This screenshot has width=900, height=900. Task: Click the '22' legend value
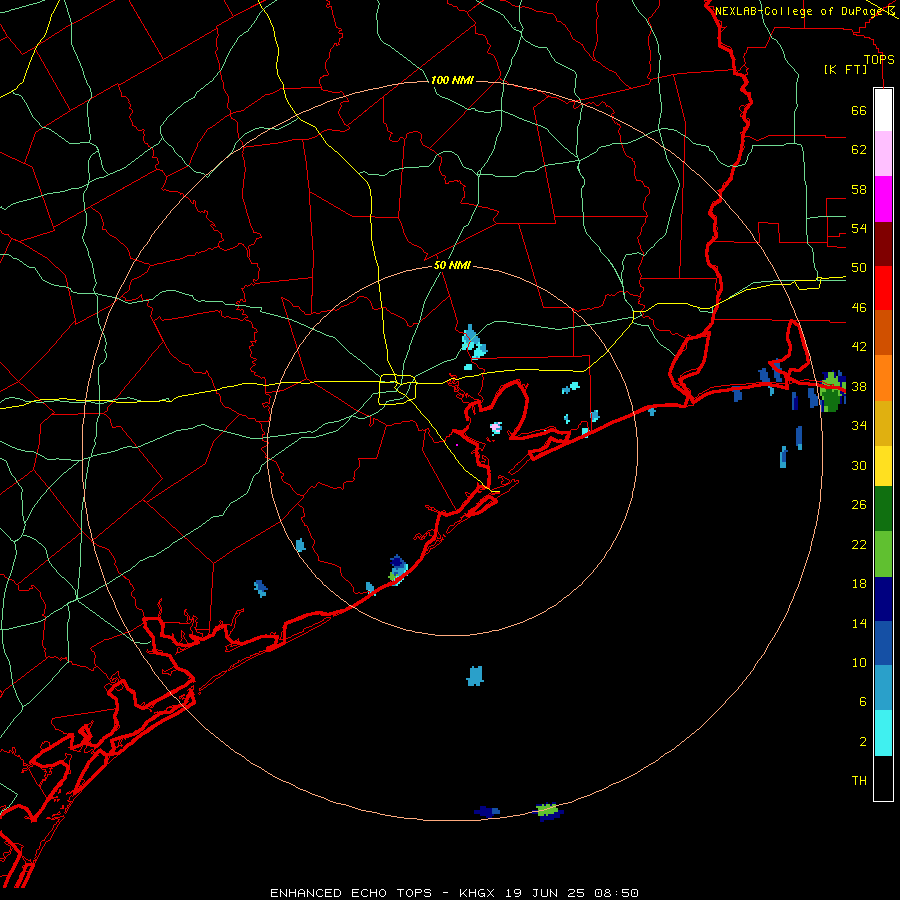[859, 544]
